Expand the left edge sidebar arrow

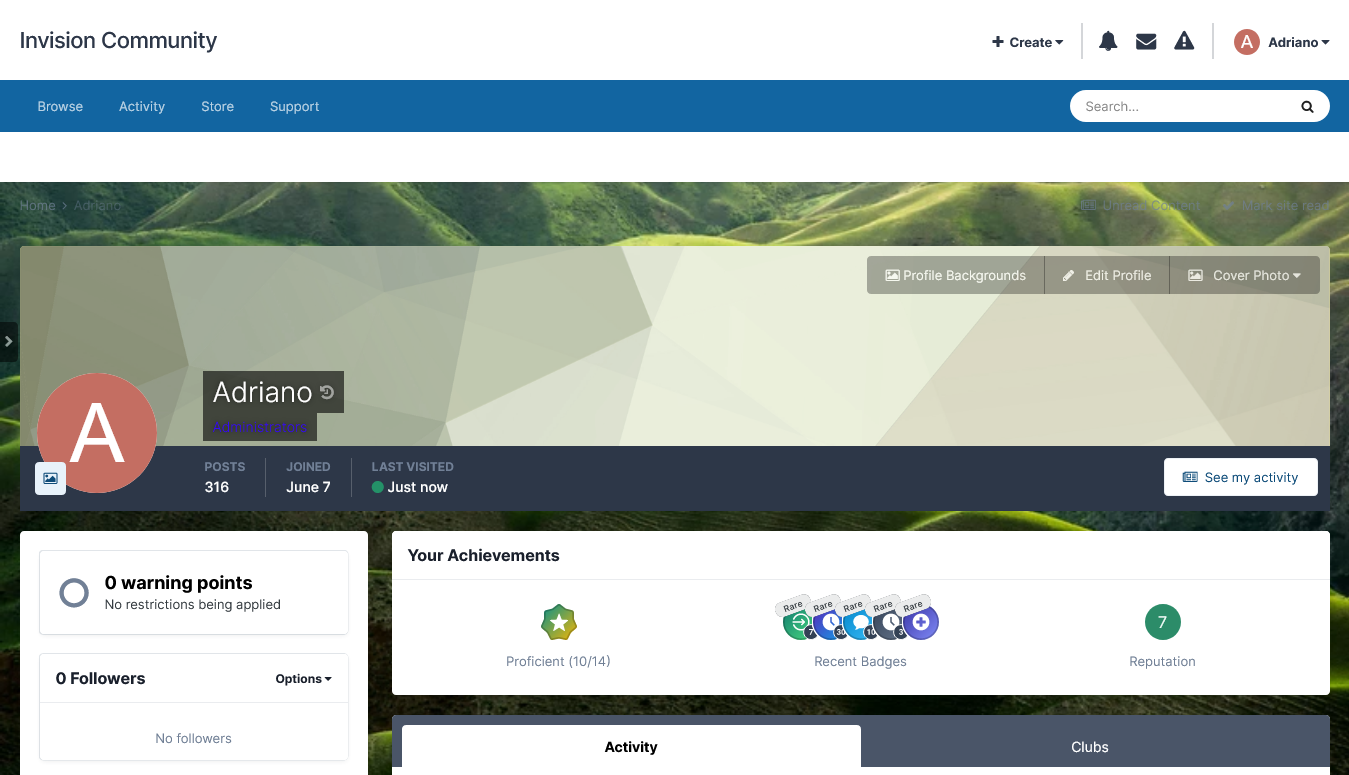8,341
